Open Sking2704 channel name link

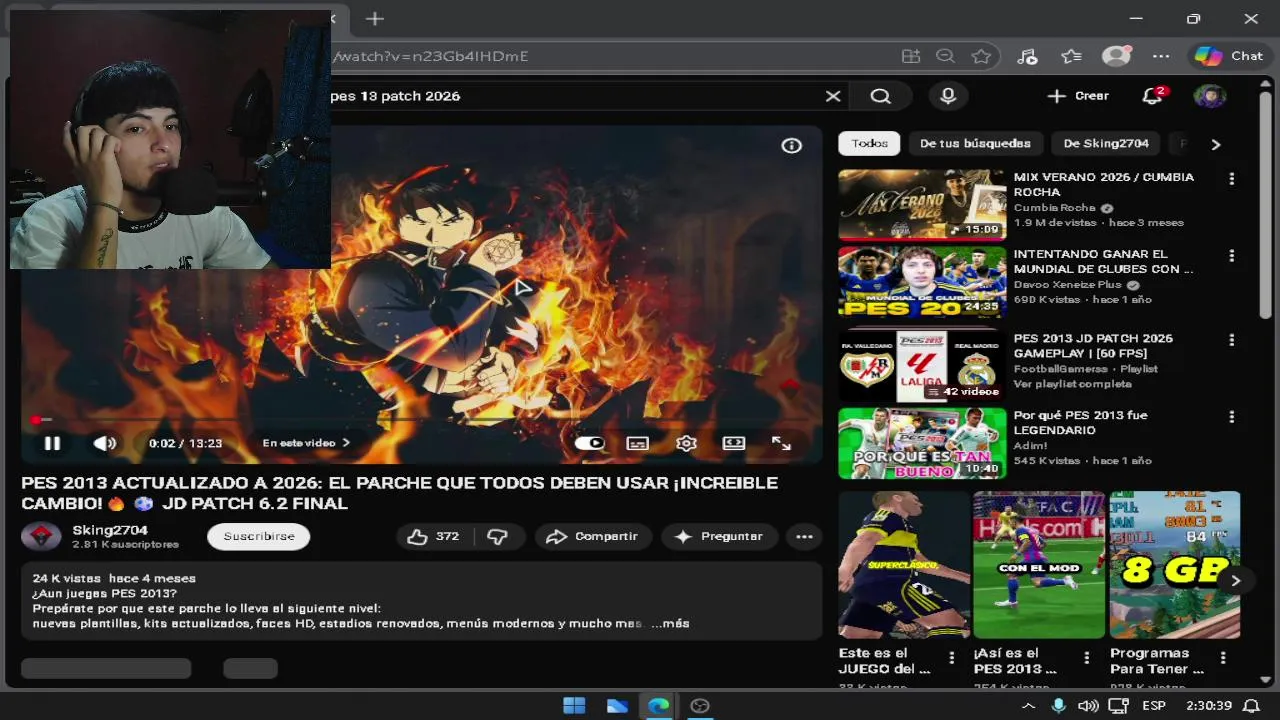110,530
